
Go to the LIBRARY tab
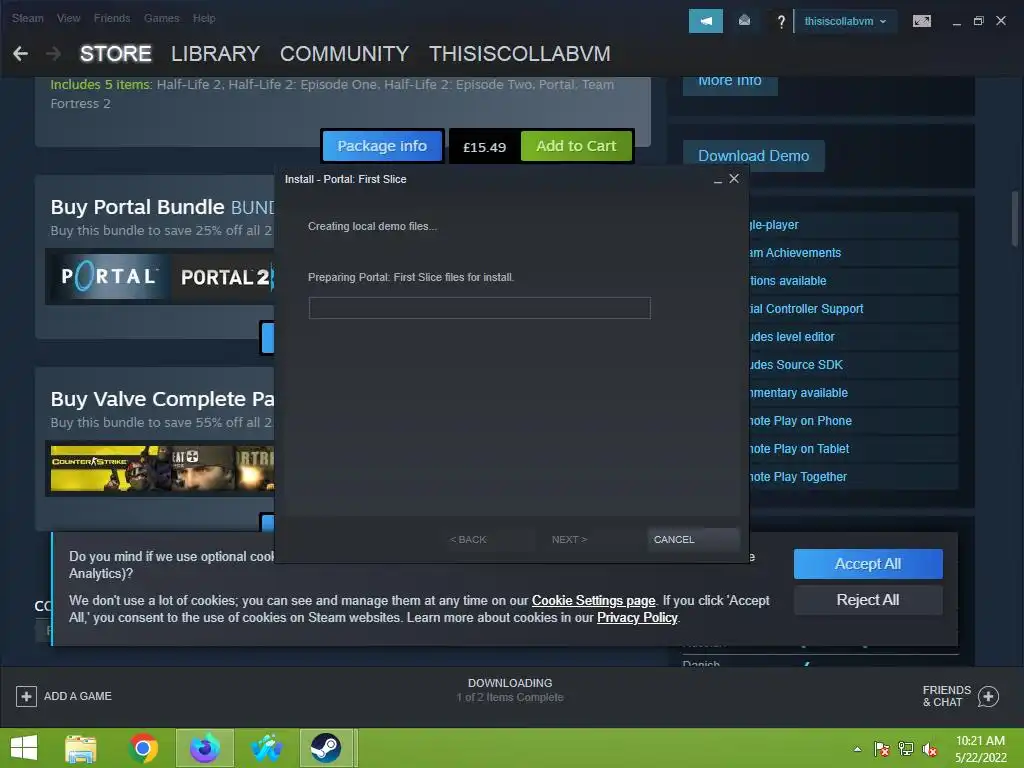pos(216,54)
